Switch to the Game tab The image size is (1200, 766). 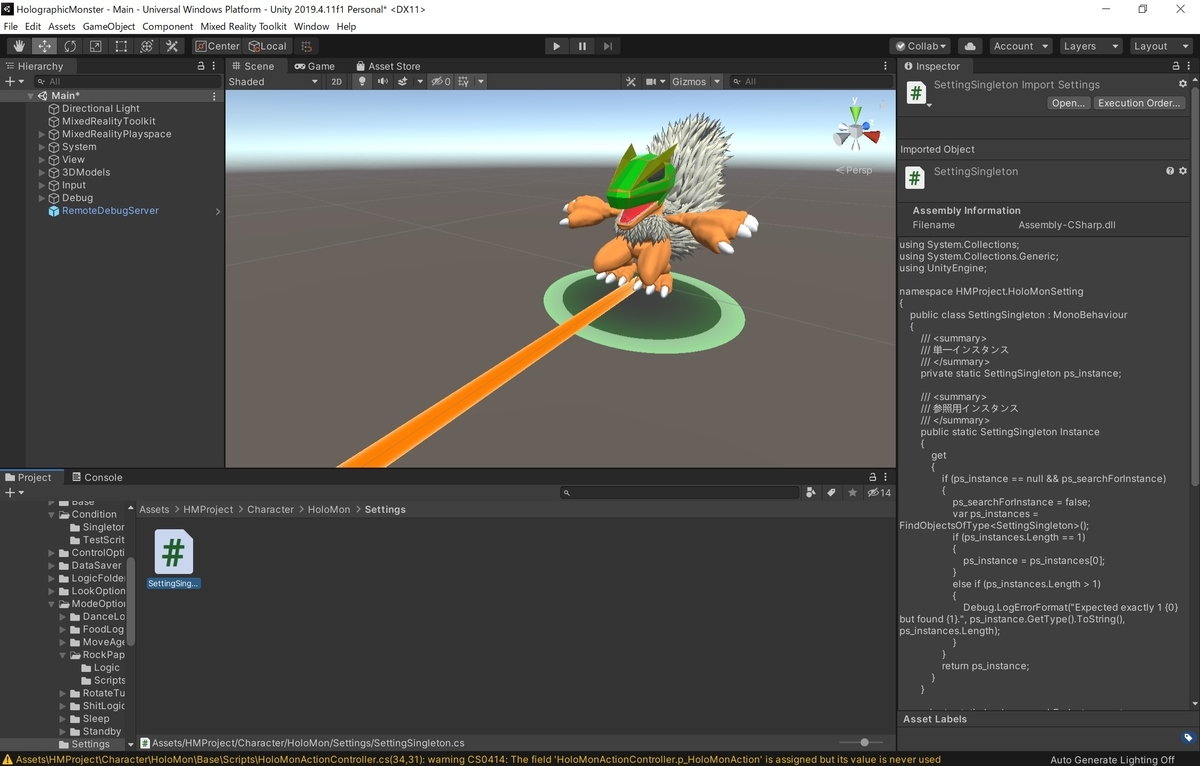(314, 66)
